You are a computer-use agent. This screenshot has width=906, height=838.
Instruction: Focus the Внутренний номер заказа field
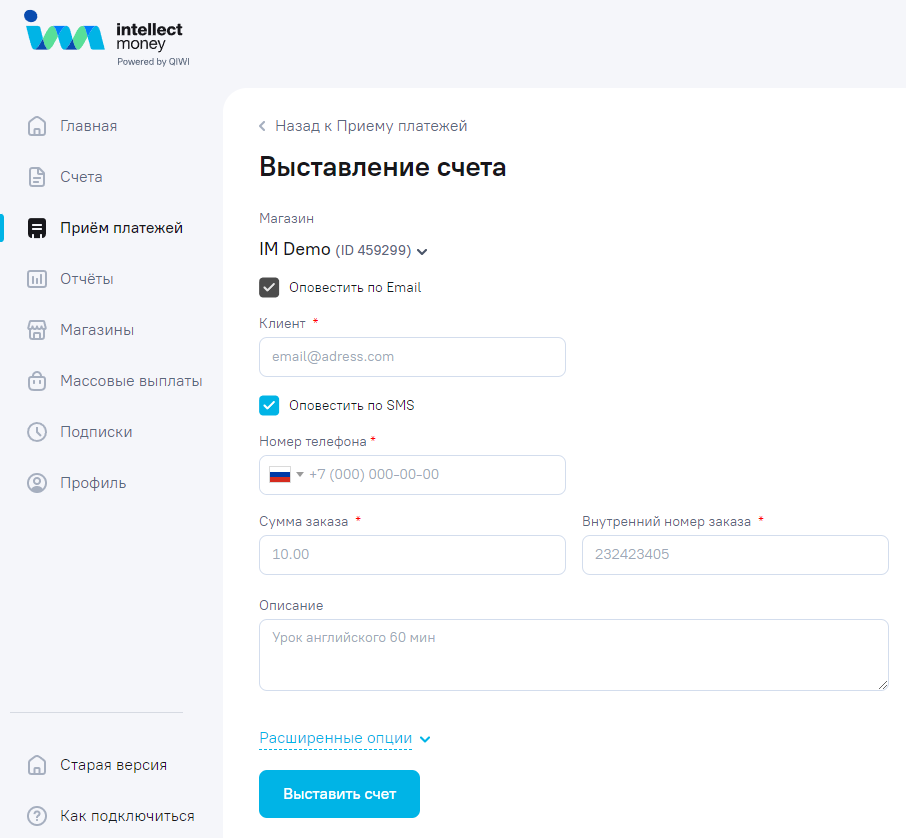[735, 555]
